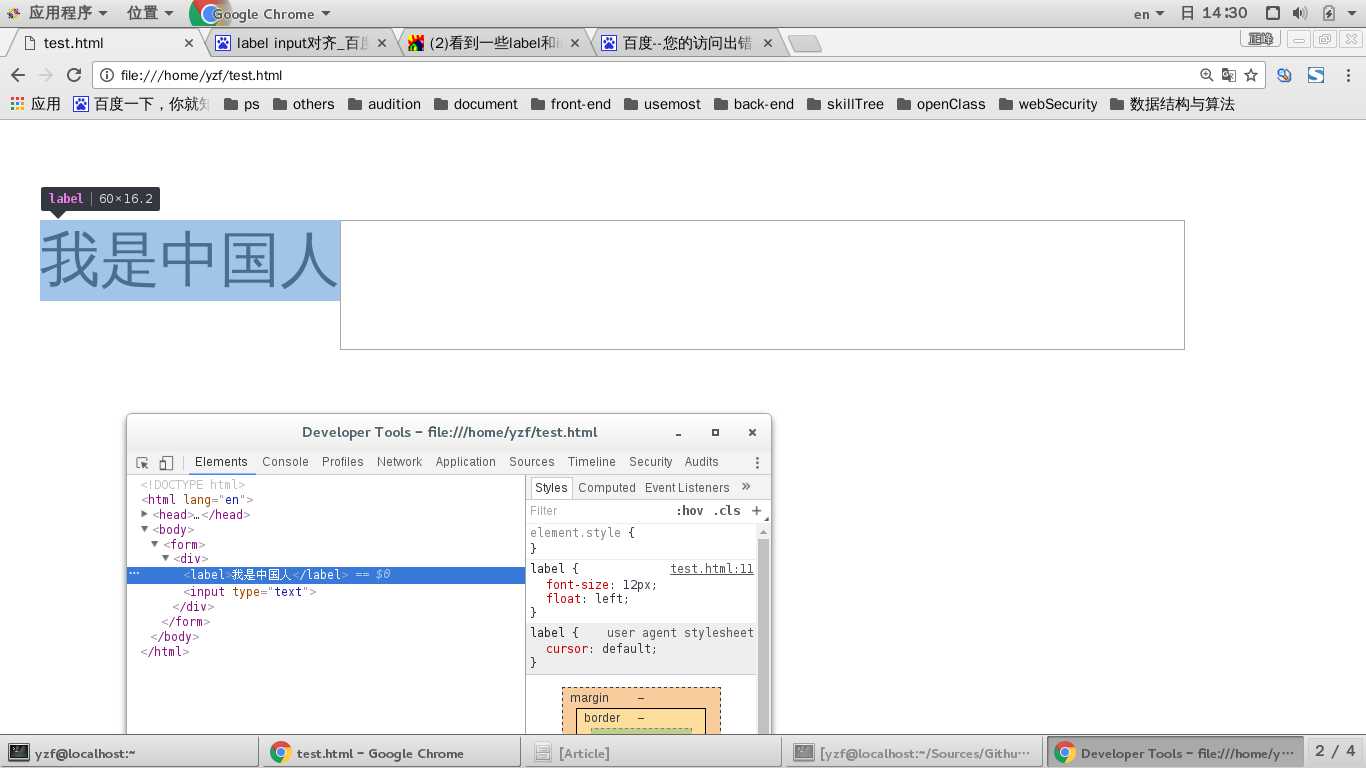Switch to the Network tab
The width and height of the screenshot is (1366, 768).
pos(399,462)
